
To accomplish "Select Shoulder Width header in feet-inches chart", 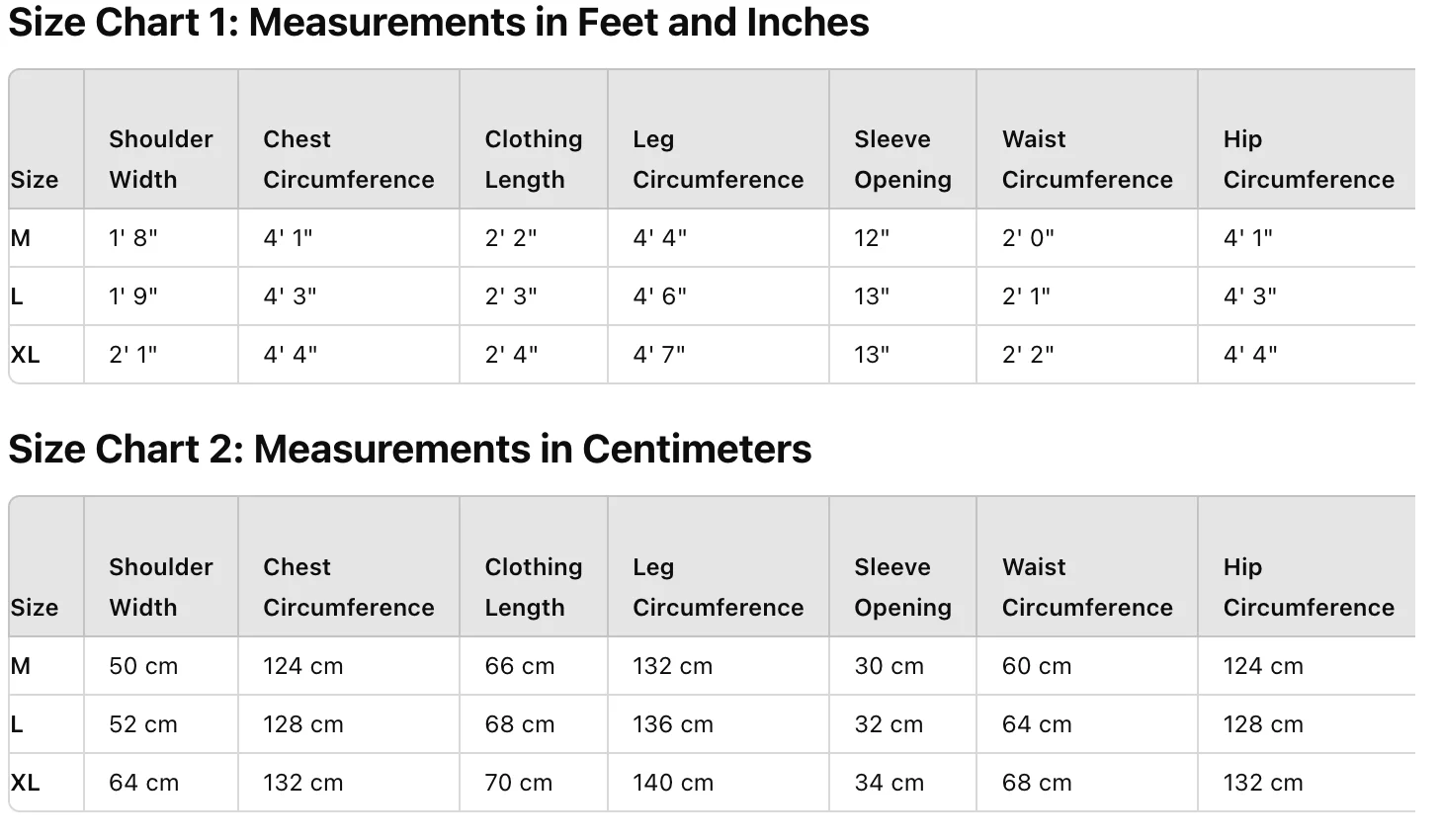I will click(160, 159).
